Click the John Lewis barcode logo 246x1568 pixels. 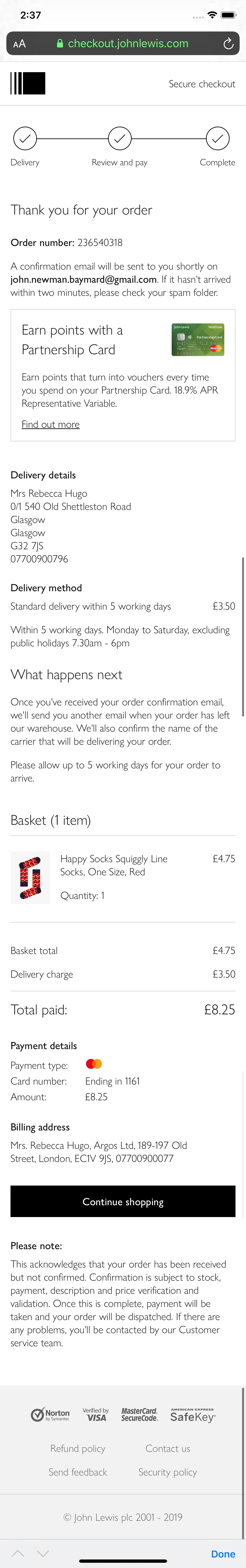pyautogui.click(x=28, y=83)
